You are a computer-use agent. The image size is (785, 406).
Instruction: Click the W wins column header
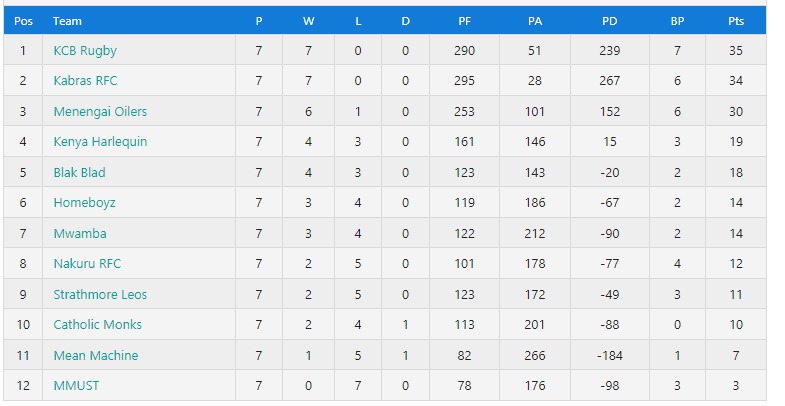[308, 21]
